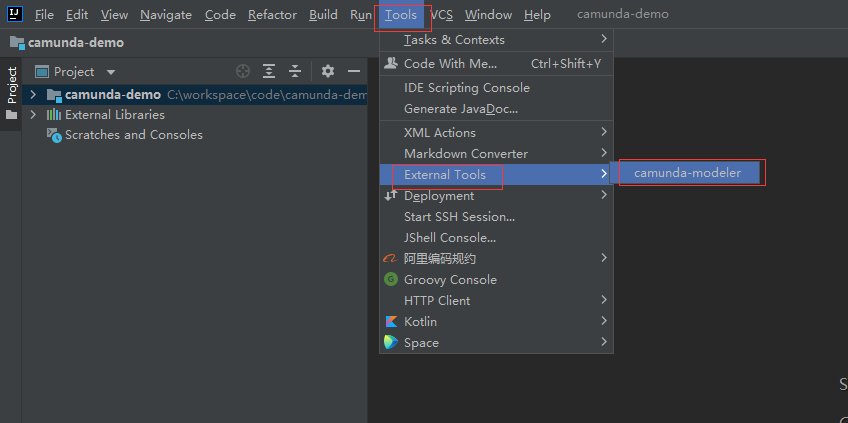Screen dimensions: 848x423
Task: Select camunda-demo project root row
Action: (x=195, y=95)
